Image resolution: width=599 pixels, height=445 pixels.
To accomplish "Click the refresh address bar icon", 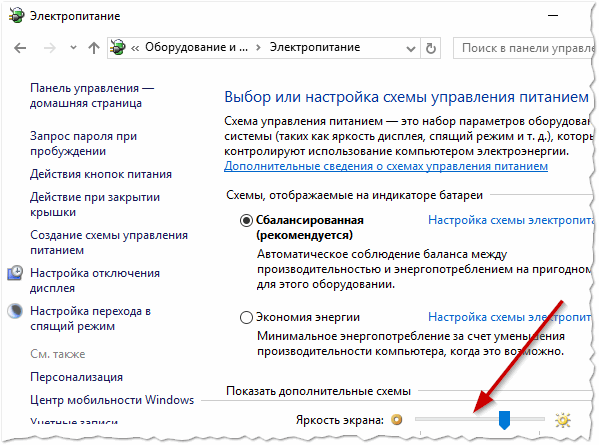I will click(x=431, y=48).
